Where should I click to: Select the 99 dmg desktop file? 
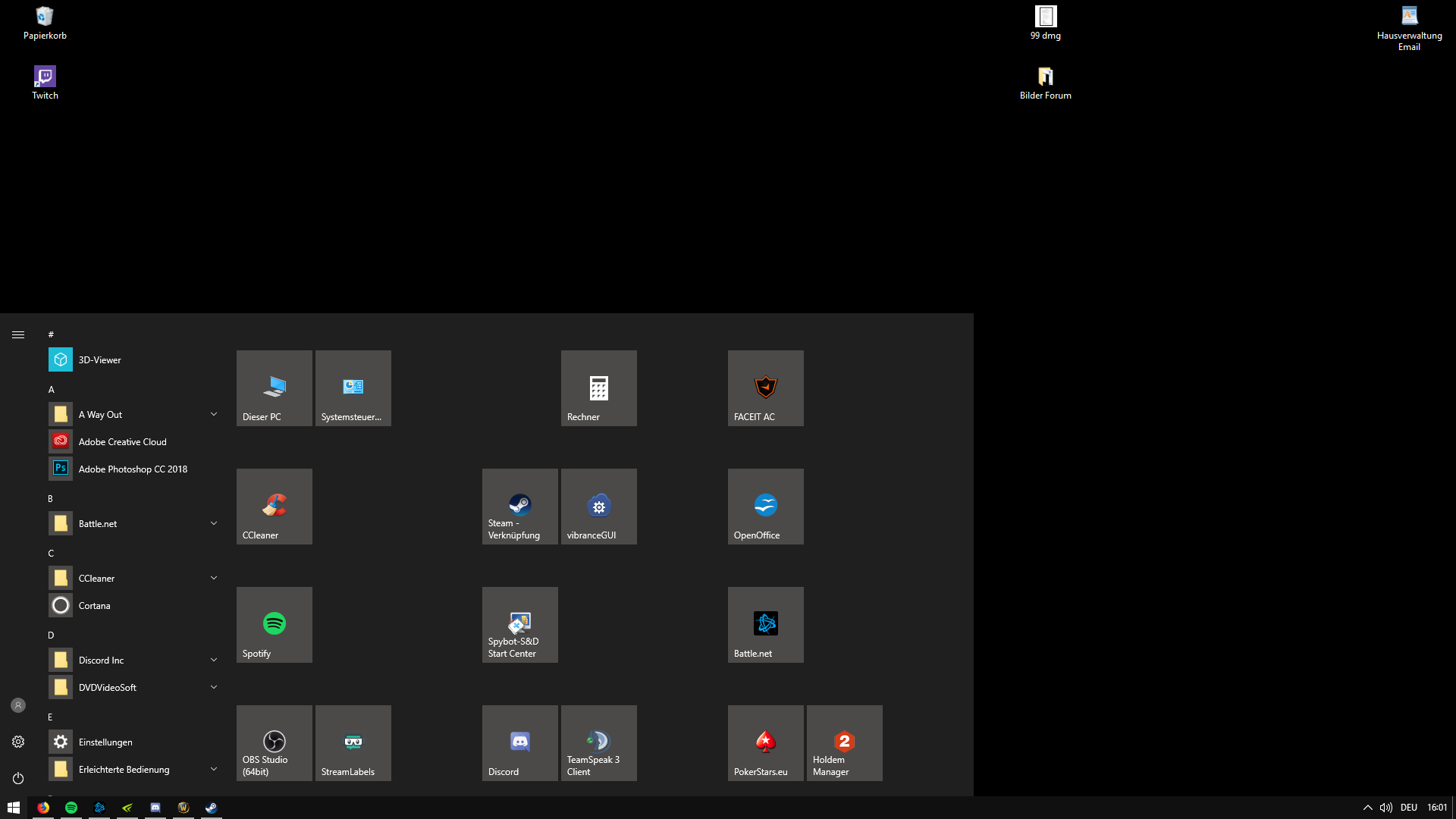tap(1046, 24)
